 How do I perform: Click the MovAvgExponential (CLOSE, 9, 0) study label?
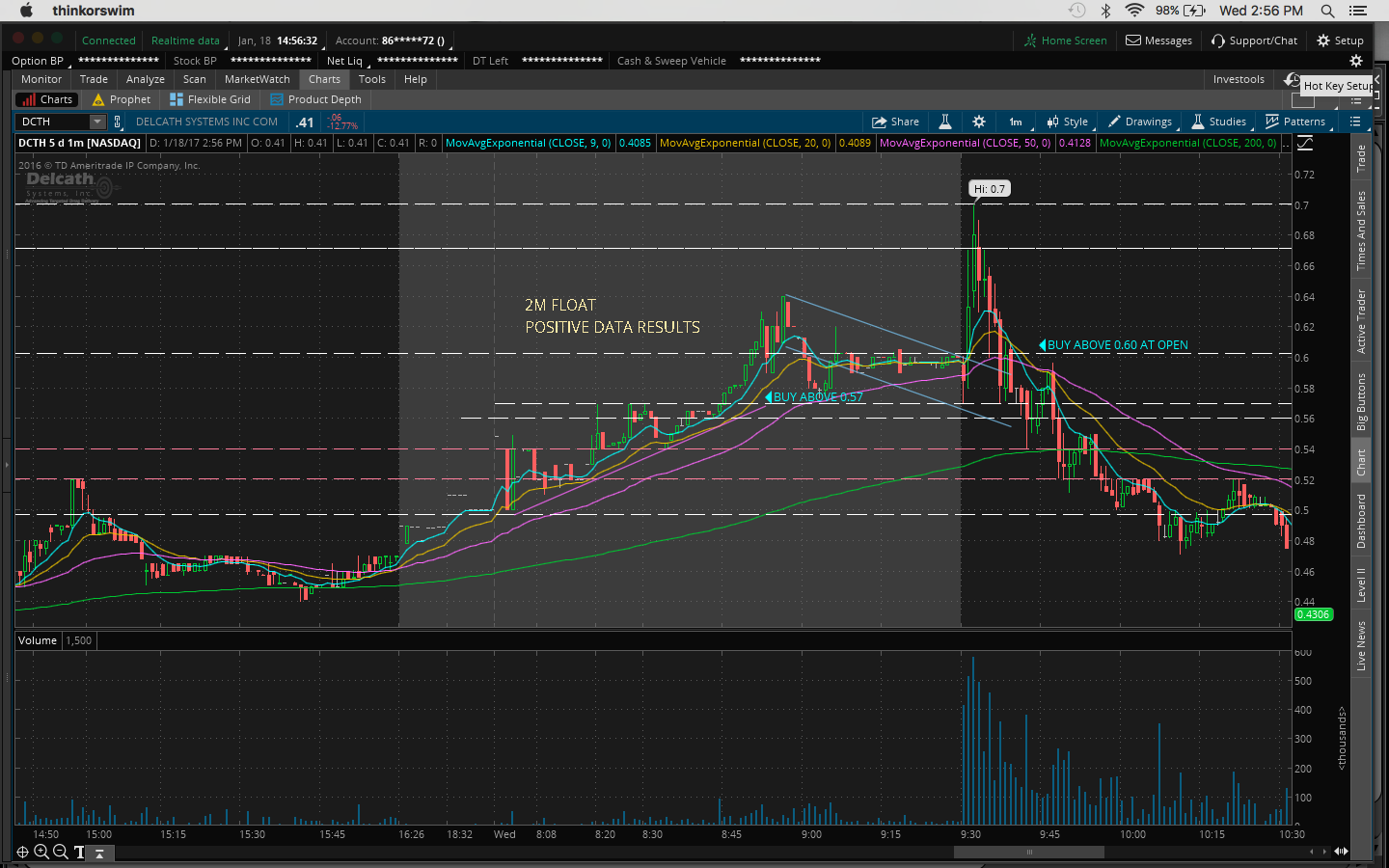tap(528, 143)
